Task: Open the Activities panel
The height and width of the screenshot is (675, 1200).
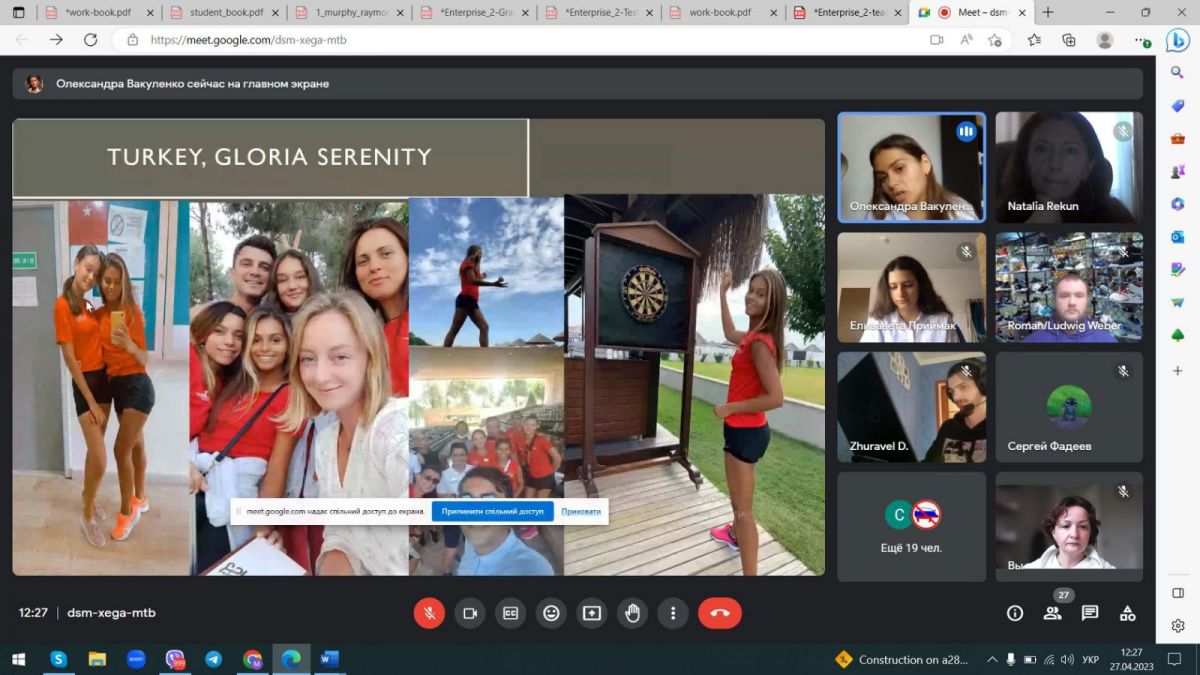Action: [1127, 613]
